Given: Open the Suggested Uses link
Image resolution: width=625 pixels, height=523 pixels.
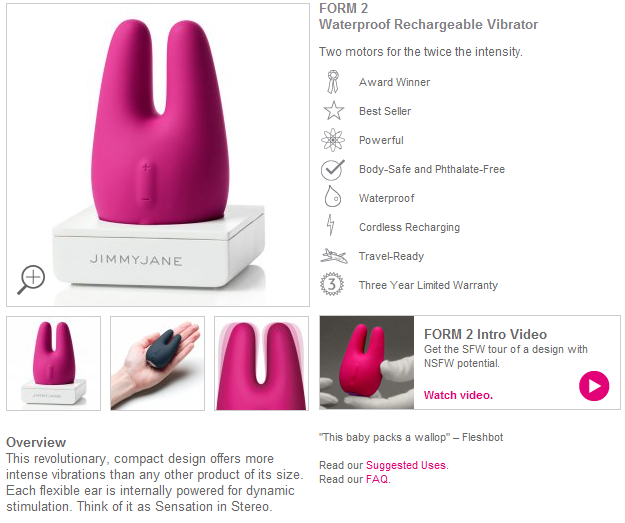Looking at the screenshot, I should [x=406, y=465].
